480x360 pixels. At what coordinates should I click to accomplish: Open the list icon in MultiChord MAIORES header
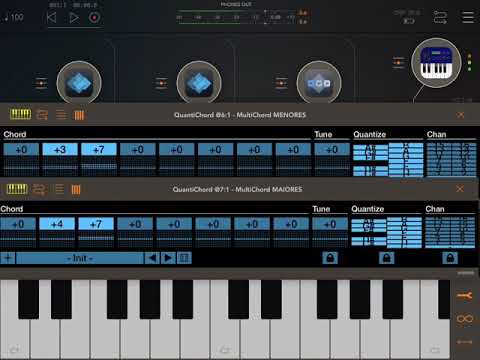click(x=59, y=189)
